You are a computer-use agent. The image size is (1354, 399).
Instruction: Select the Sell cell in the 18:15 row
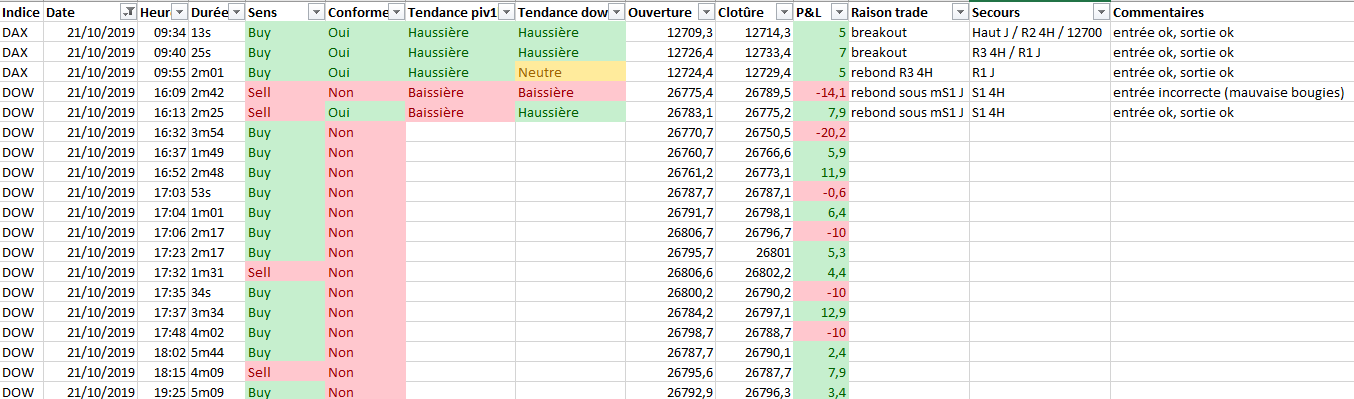point(285,373)
